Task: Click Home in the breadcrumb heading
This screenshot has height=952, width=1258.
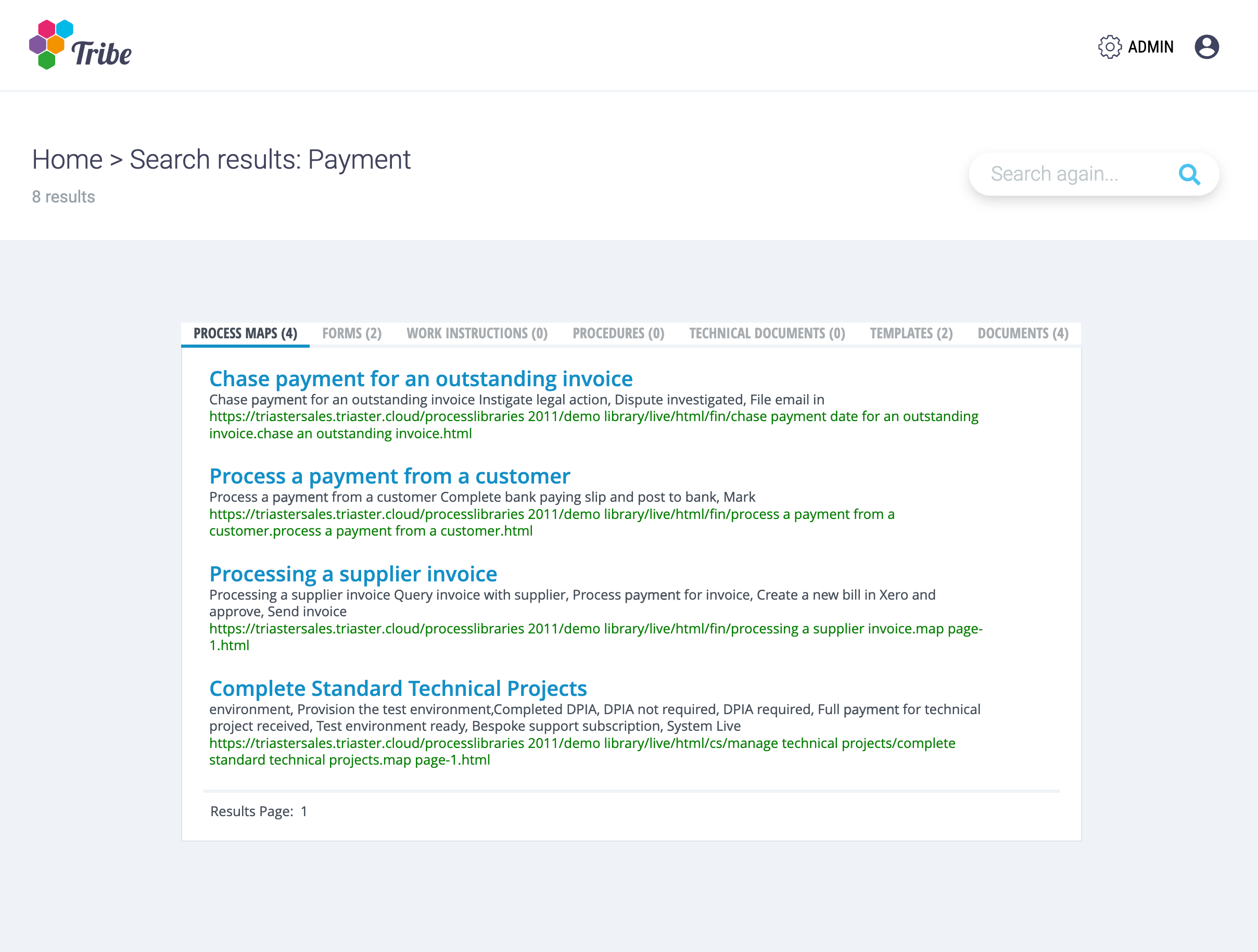Action: click(x=67, y=159)
